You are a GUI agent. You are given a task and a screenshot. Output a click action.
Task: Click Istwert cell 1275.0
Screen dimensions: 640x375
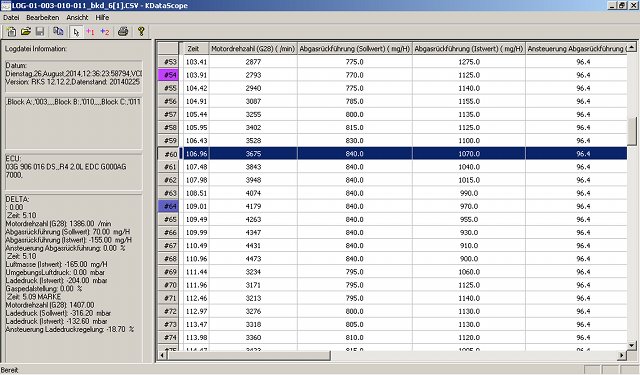469,62
